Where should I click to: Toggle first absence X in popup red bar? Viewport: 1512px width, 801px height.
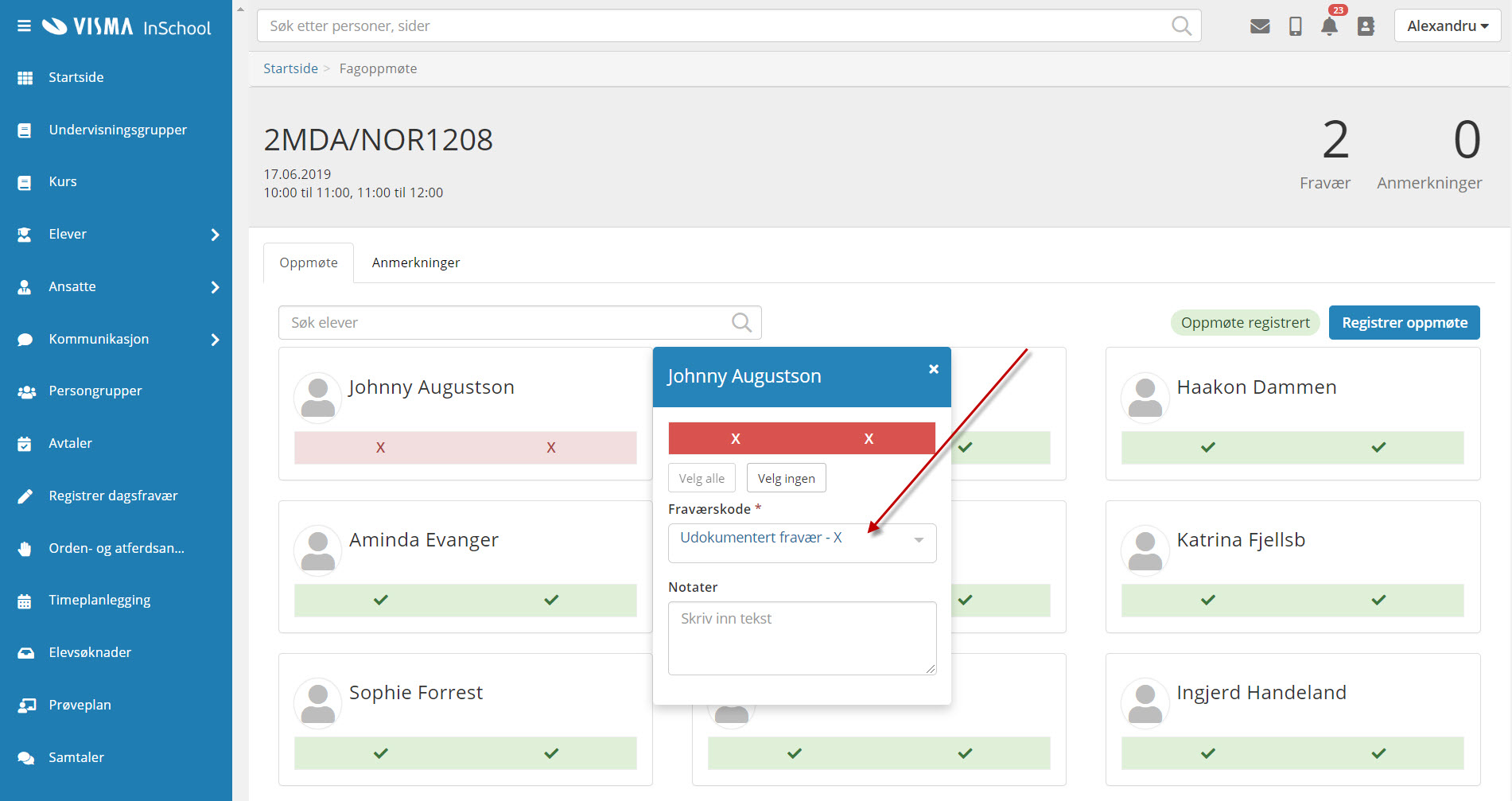(736, 438)
